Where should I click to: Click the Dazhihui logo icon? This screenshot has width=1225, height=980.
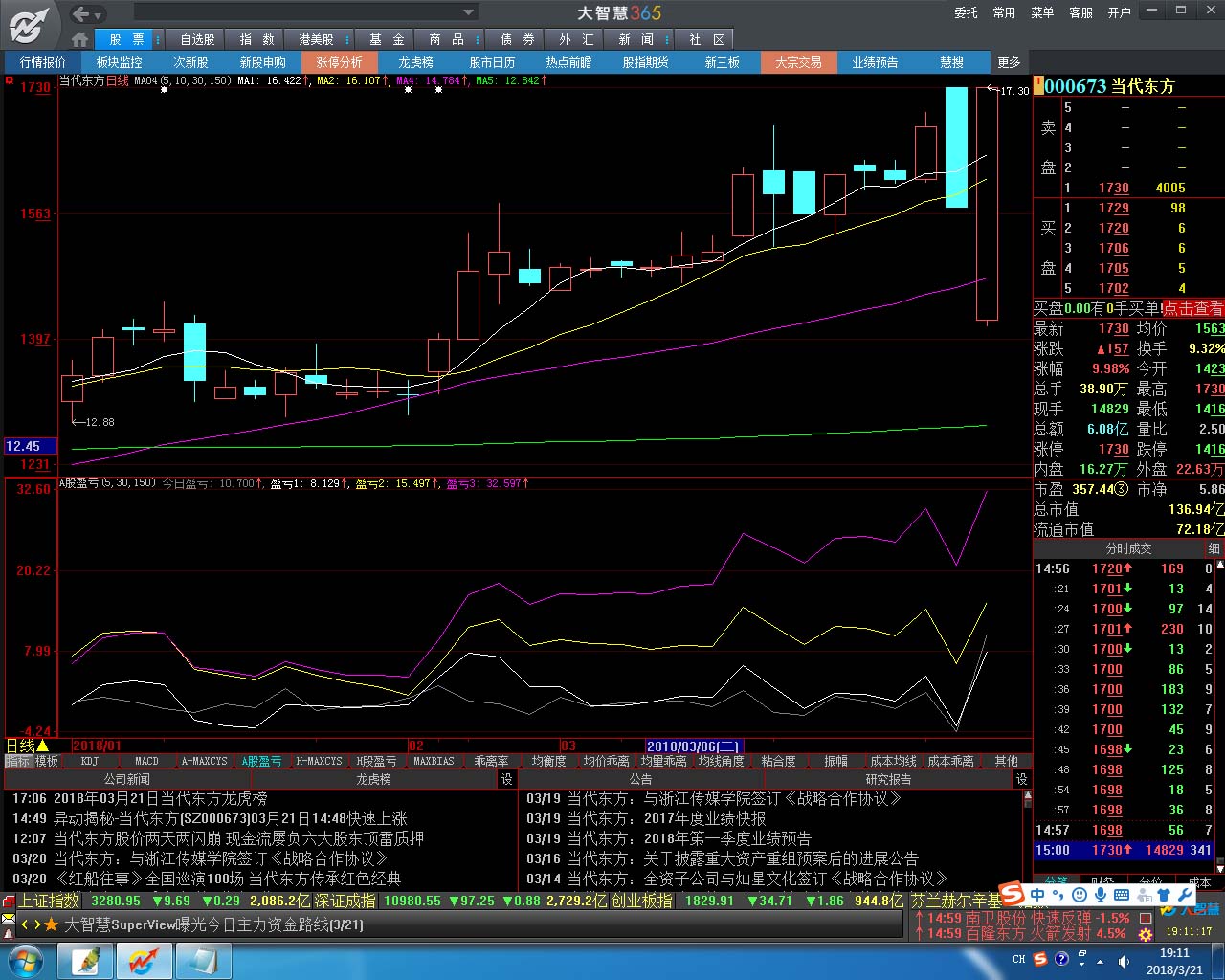[30, 25]
